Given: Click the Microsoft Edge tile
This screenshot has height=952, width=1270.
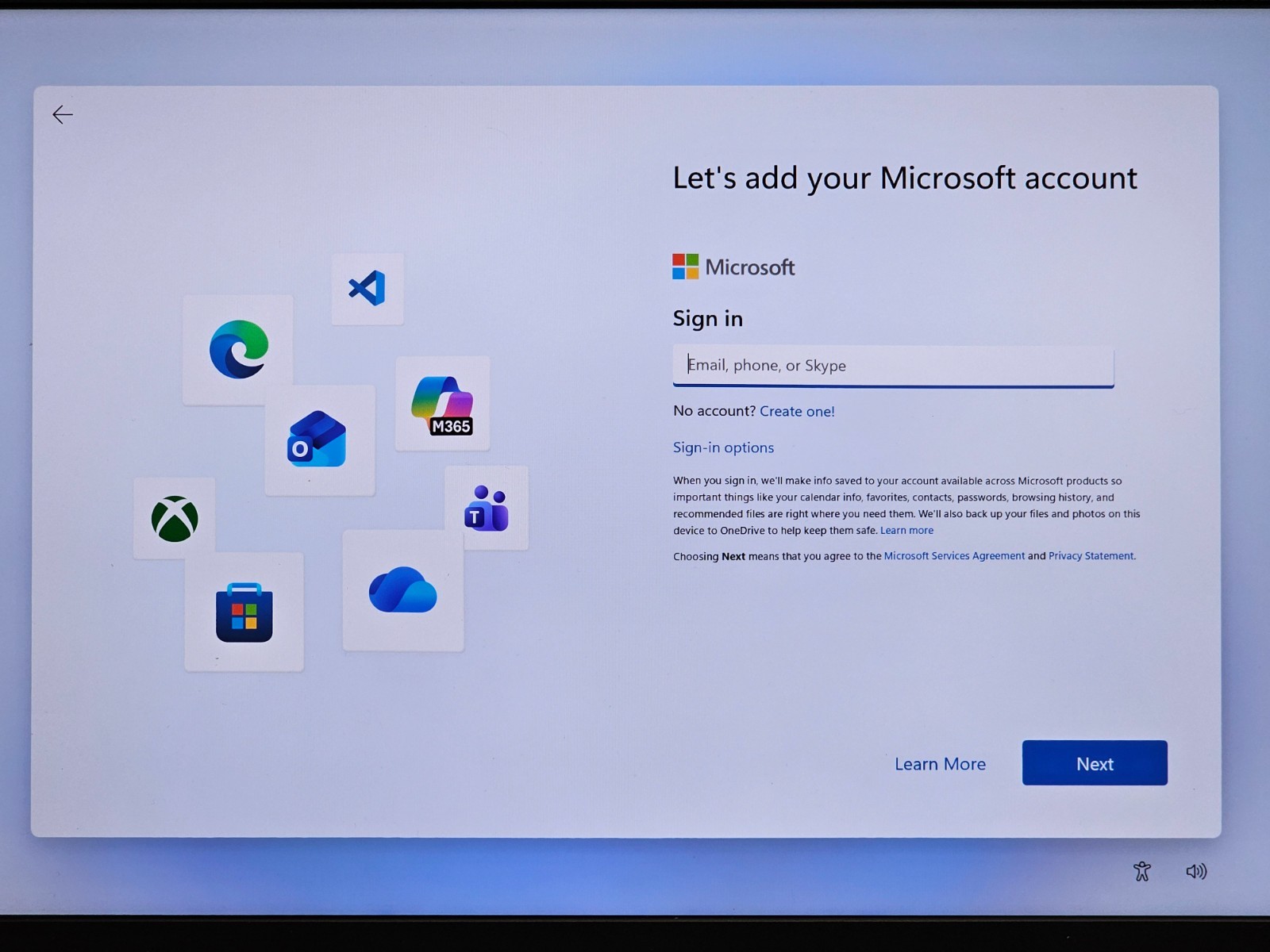Looking at the screenshot, I should click(x=238, y=350).
